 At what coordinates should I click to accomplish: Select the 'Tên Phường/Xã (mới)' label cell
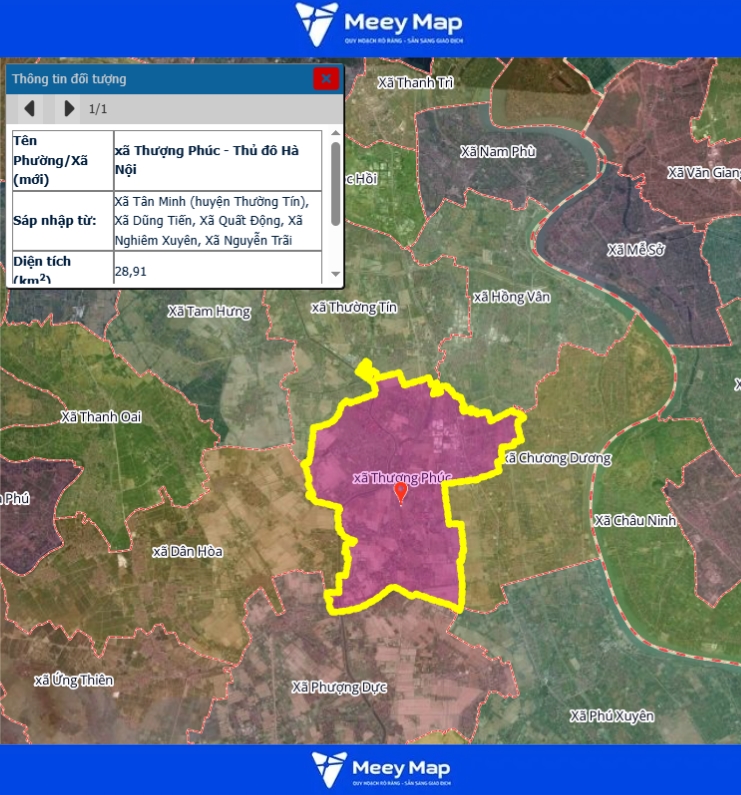[63, 160]
